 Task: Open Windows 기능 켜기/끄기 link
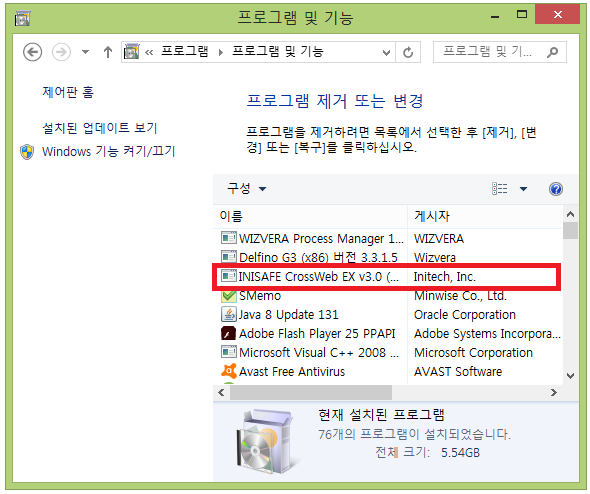108,151
